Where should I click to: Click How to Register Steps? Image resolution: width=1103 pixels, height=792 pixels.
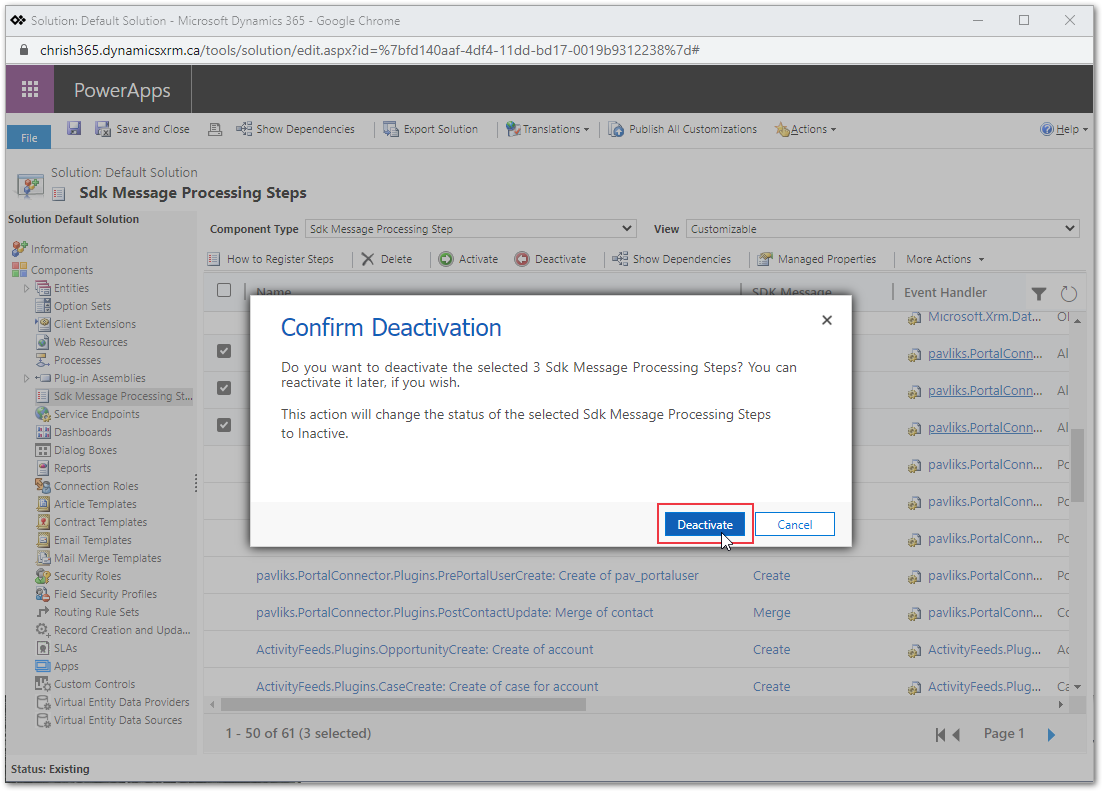coord(271,259)
